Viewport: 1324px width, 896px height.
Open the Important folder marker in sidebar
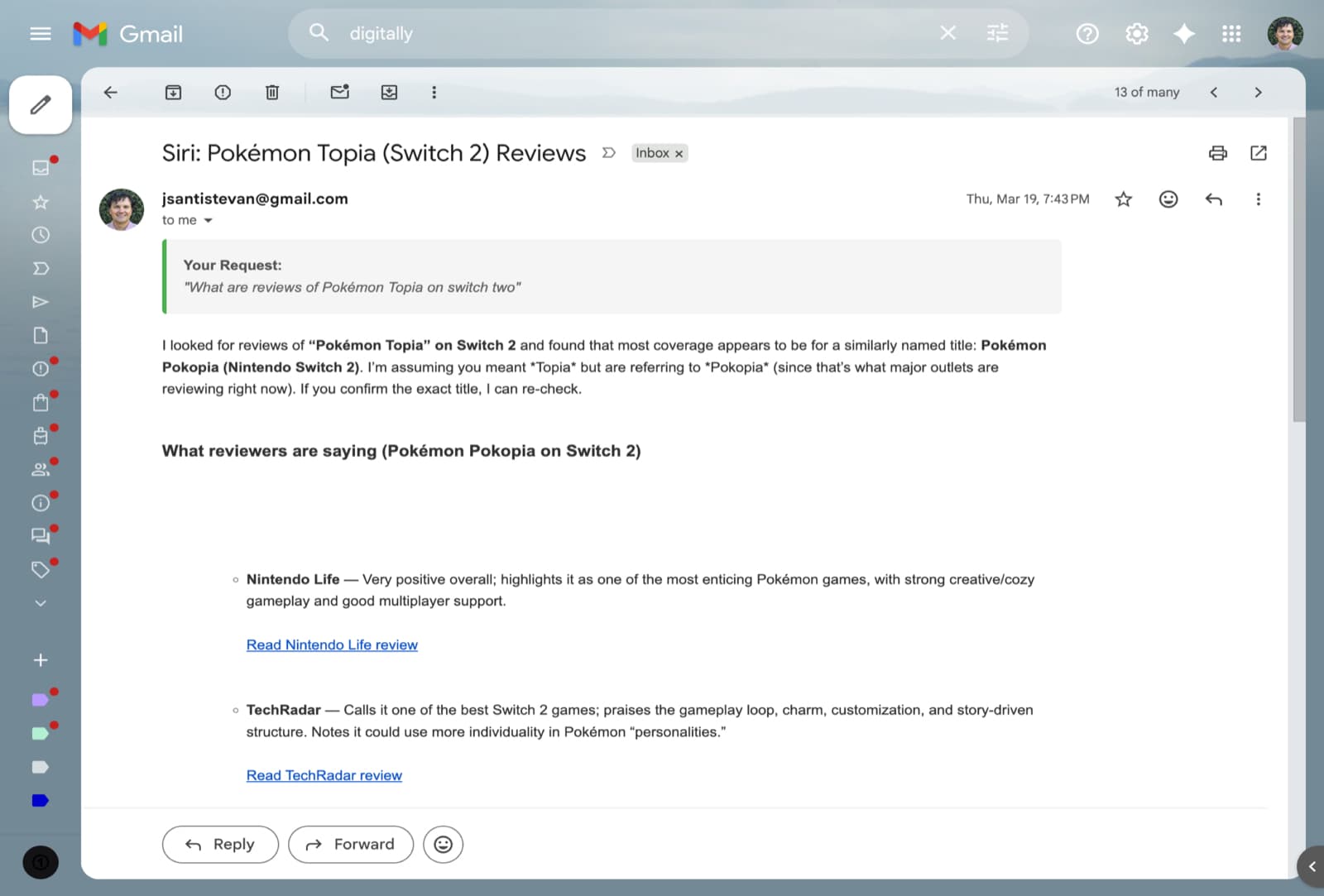(x=41, y=269)
